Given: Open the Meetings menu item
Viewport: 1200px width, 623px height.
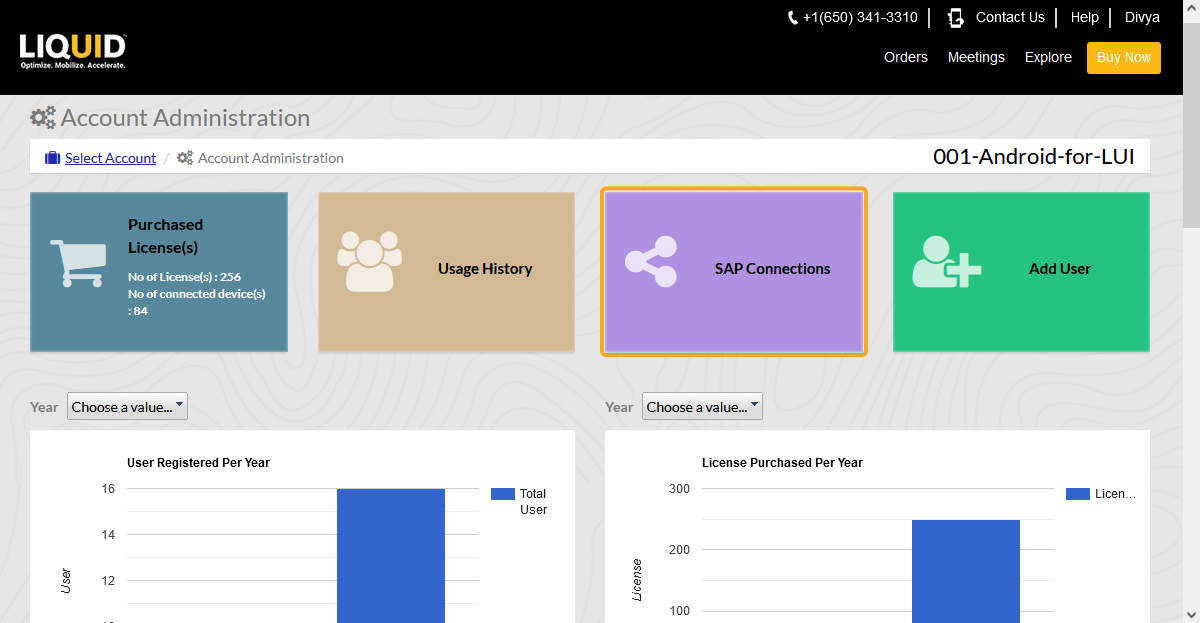Looking at the screenshot, I should (x=976, y=57).
